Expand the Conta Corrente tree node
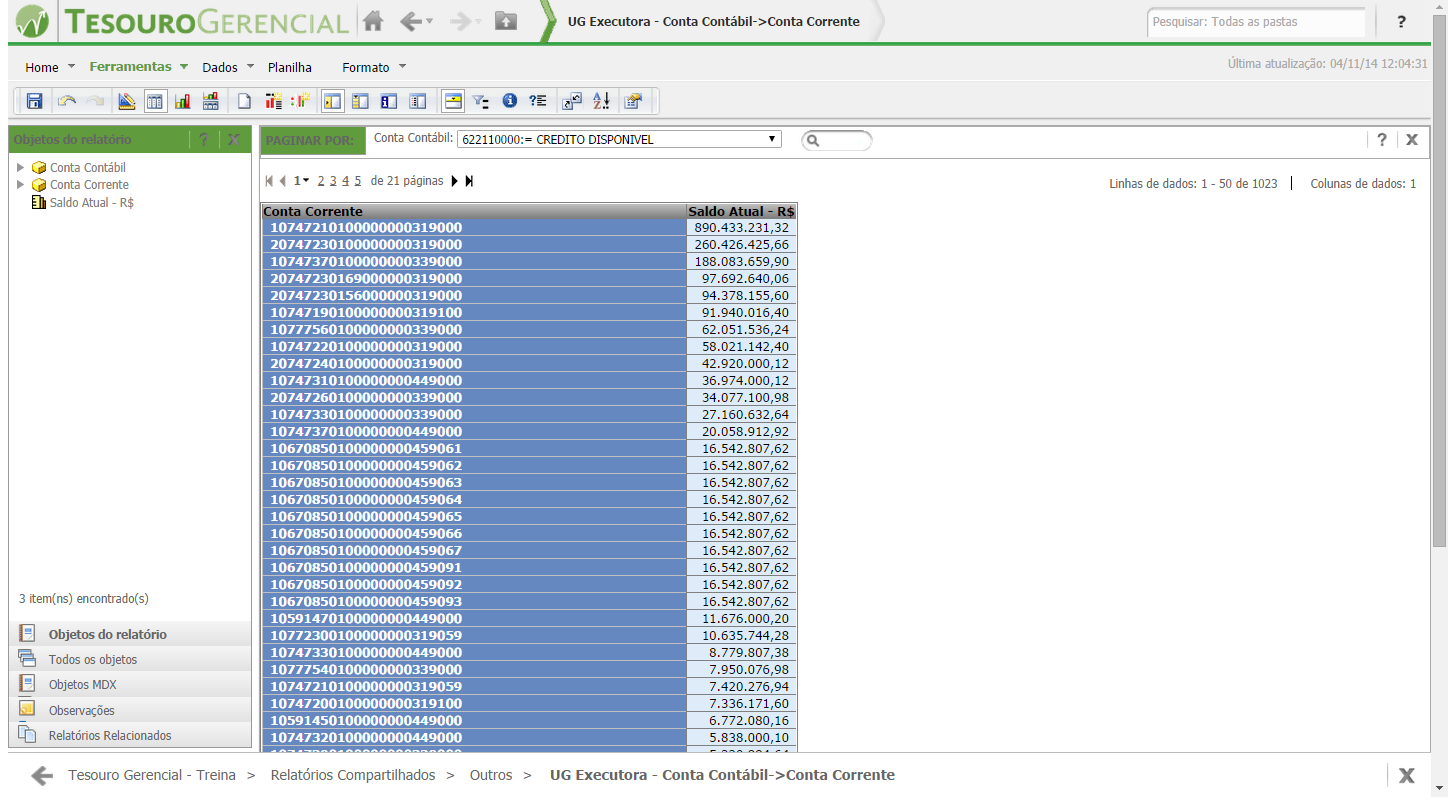1455x804 pixels. point(20,184)
